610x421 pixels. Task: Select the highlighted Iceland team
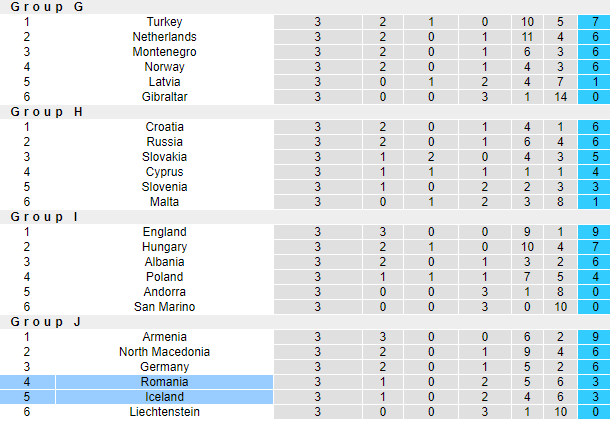click(164, 397)
